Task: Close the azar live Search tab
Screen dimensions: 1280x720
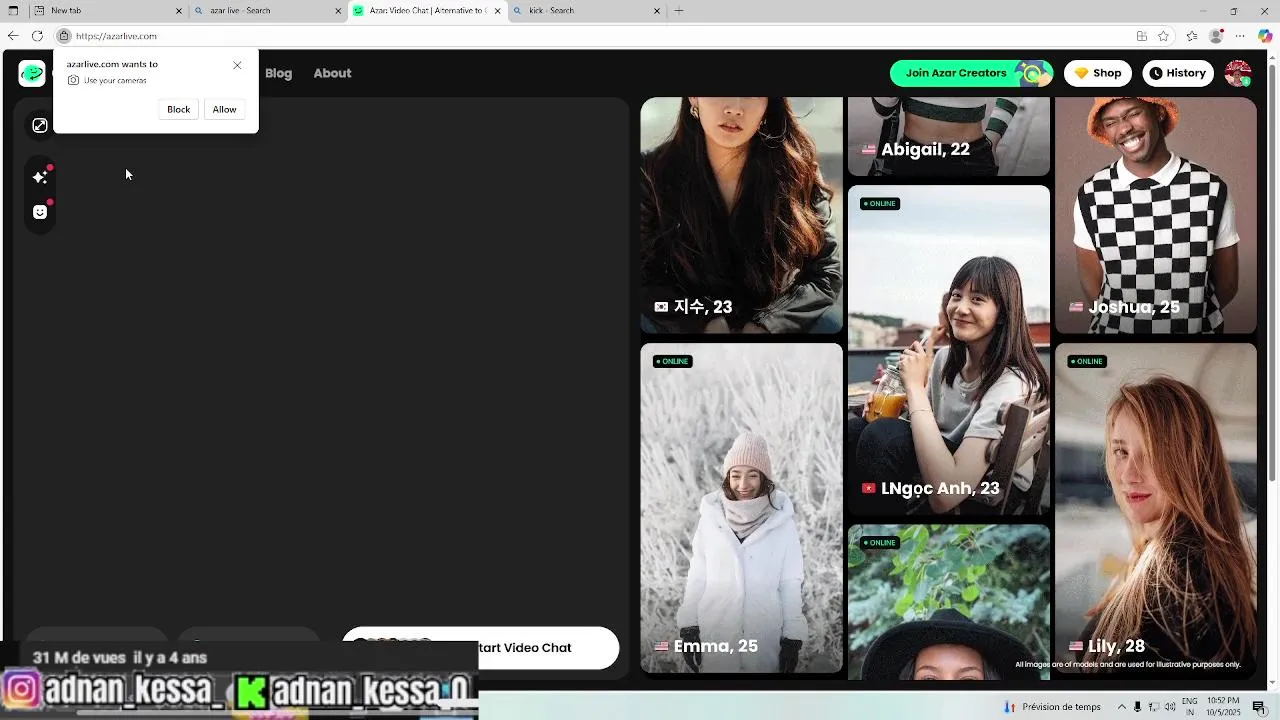Action: [x=337, y=11]
